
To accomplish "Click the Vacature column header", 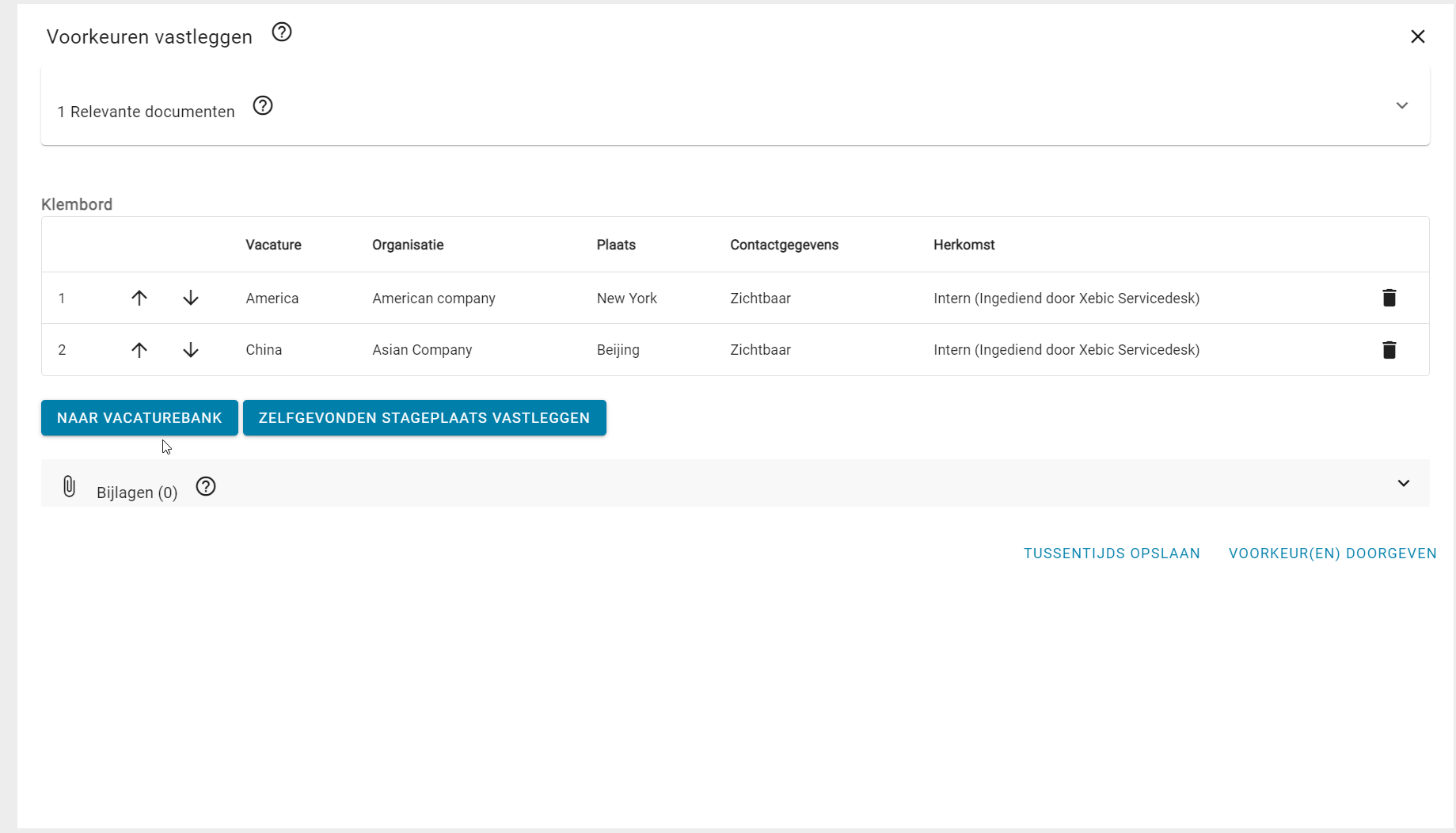I will pyautogui.click(x=273, y=245).
